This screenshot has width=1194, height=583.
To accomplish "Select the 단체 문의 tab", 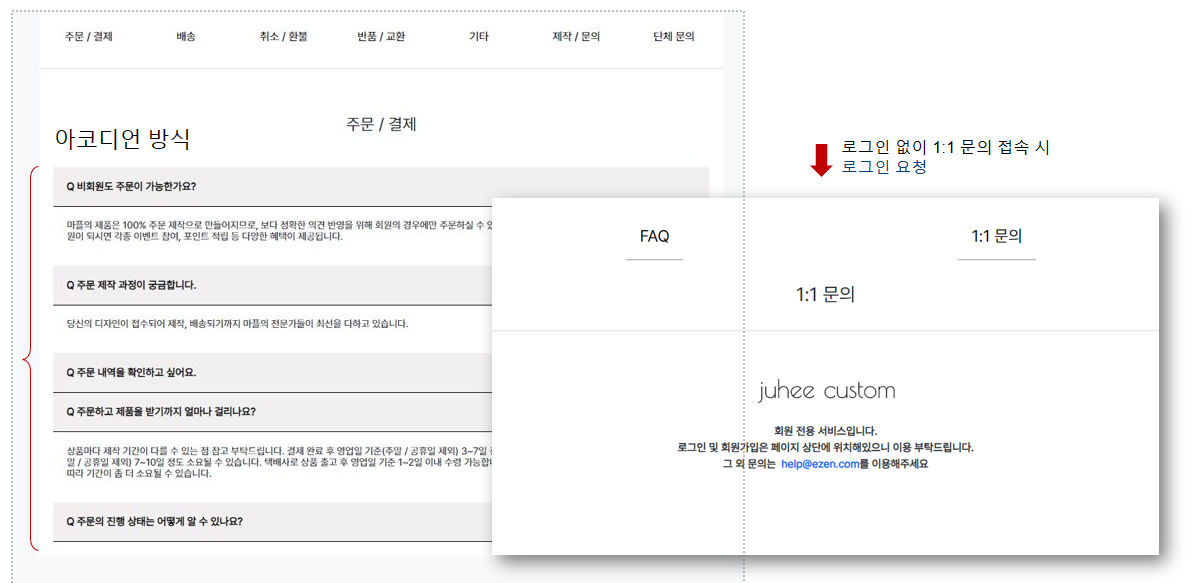I will (x=671, y=37).
